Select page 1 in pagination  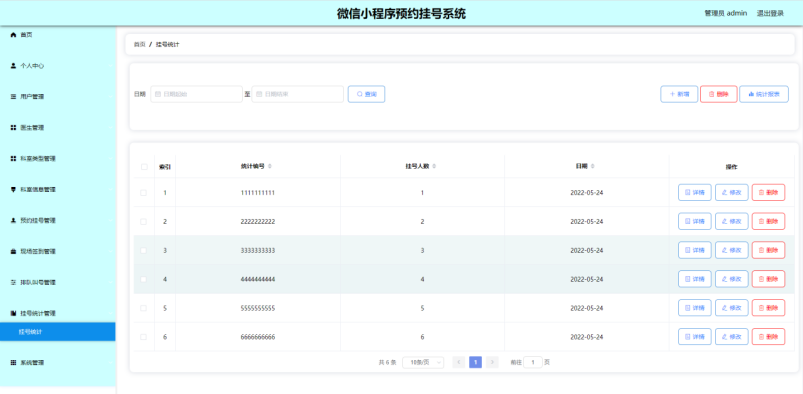[x=475, y=362]
